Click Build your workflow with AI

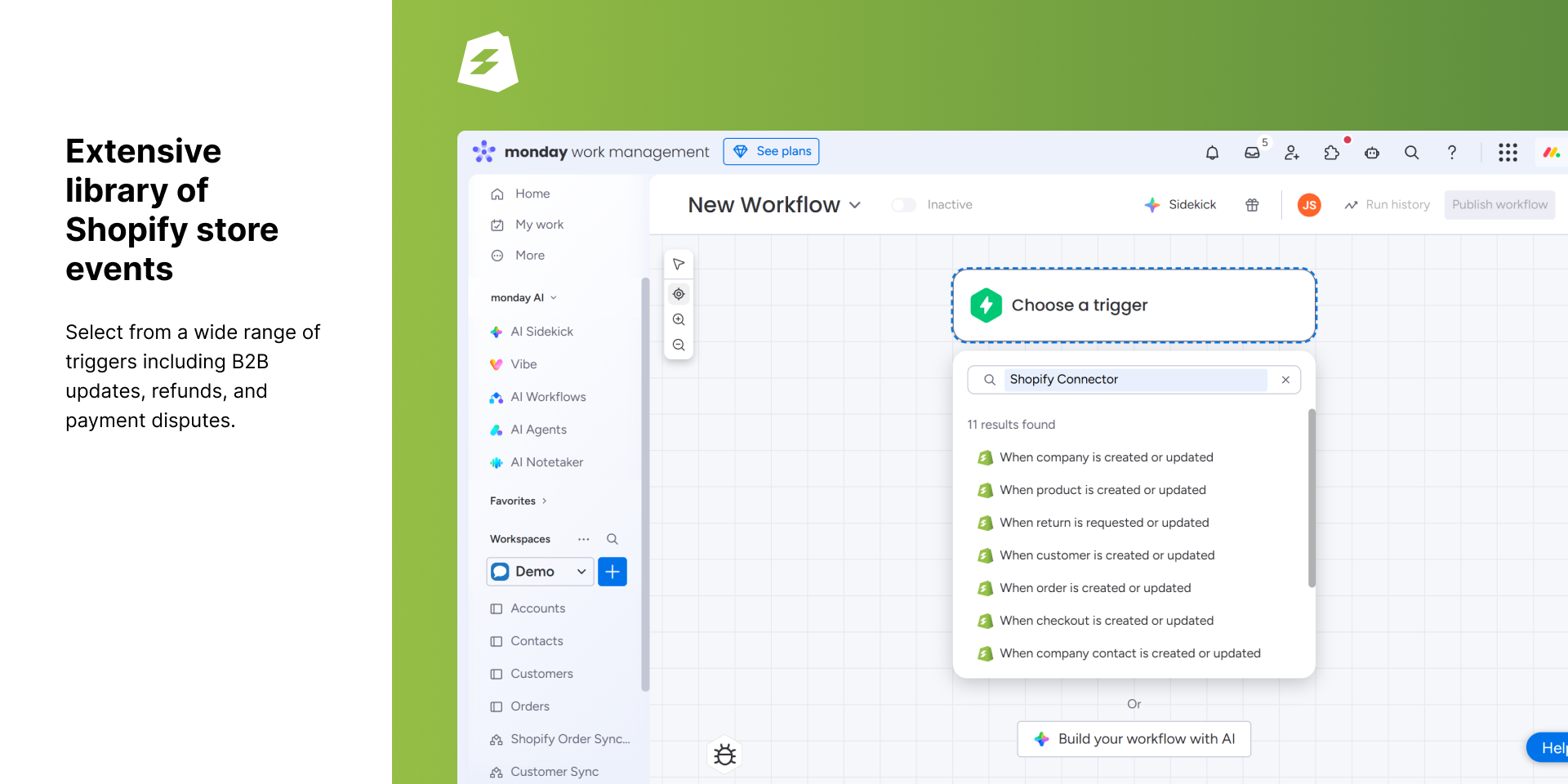tap(1134, 739)
